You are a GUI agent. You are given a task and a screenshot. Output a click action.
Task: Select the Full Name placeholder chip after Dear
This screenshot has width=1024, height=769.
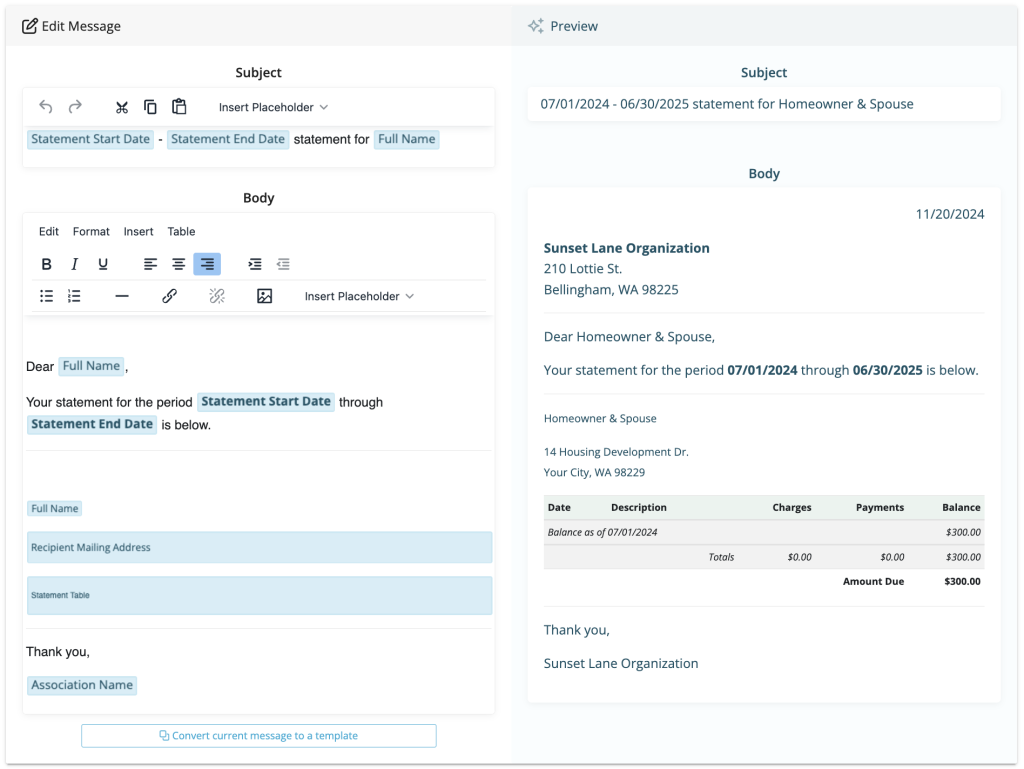tap(91, 366)
